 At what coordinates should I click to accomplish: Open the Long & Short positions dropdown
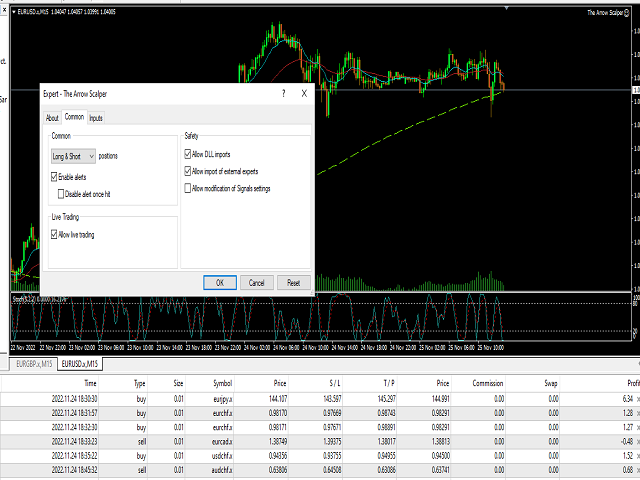(73, 156)
